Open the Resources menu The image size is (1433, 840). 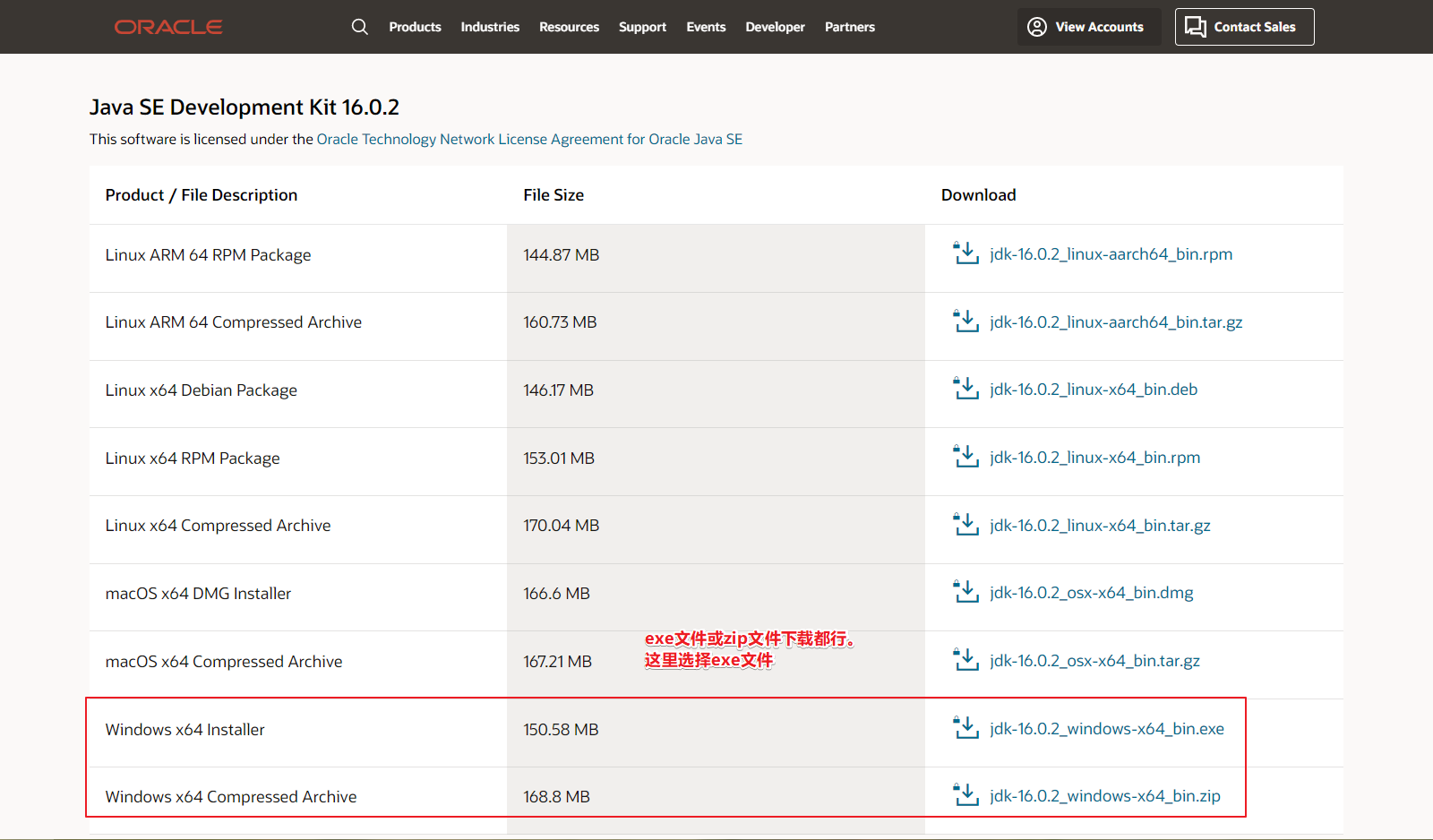coord(569,27)
